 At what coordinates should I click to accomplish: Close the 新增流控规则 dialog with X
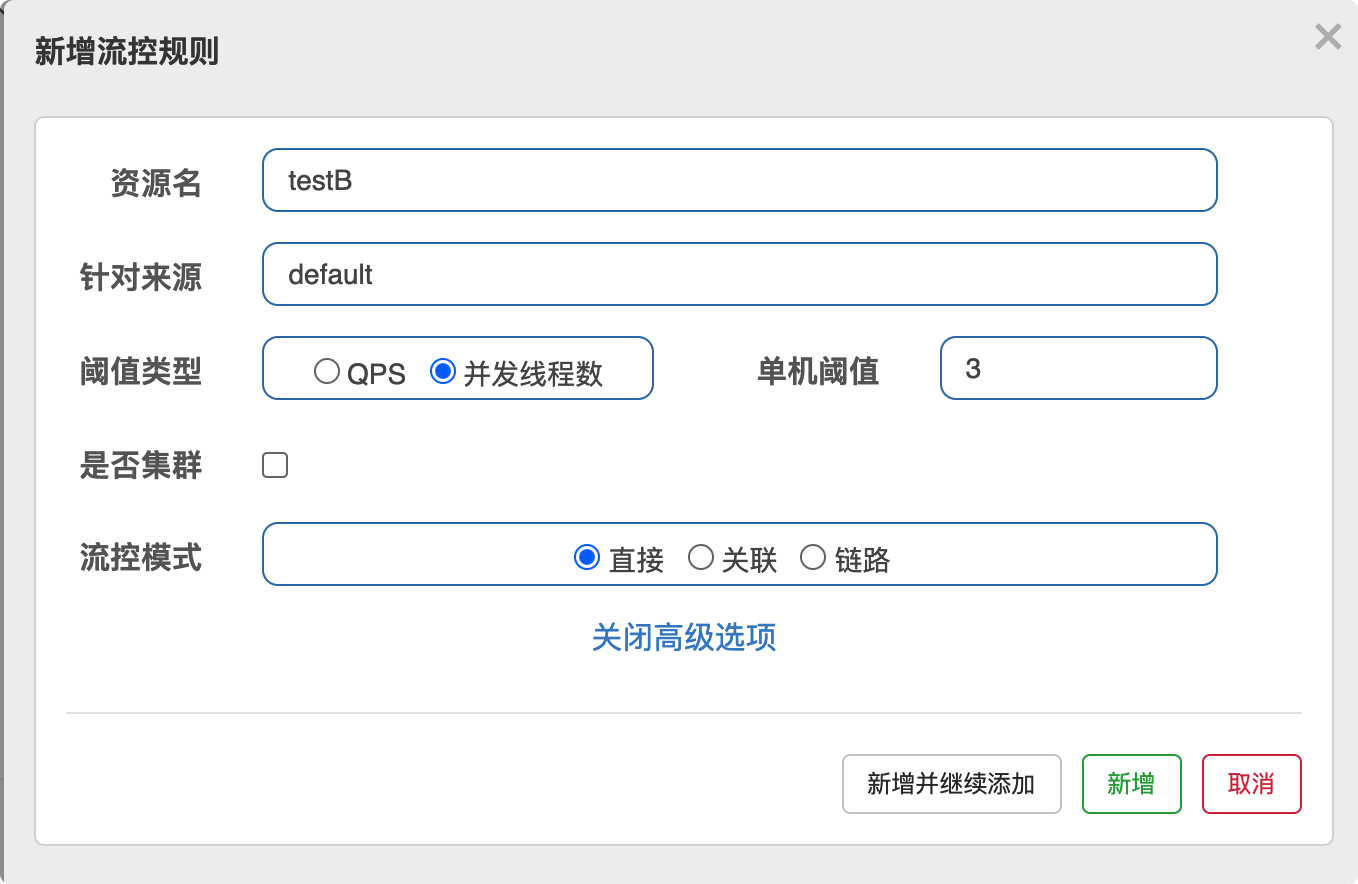1327,38
